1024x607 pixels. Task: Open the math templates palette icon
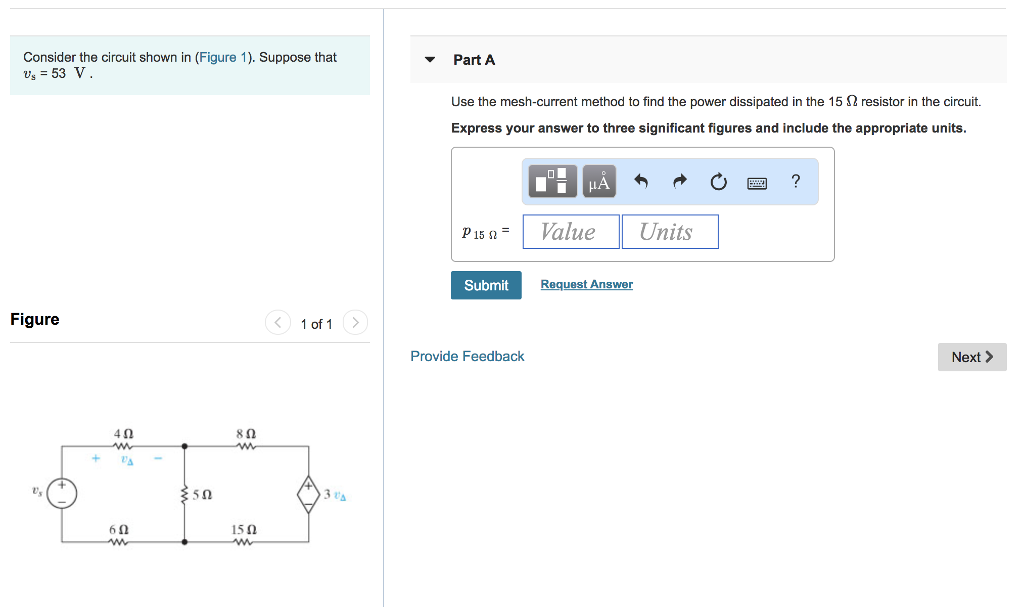point(551,181)
